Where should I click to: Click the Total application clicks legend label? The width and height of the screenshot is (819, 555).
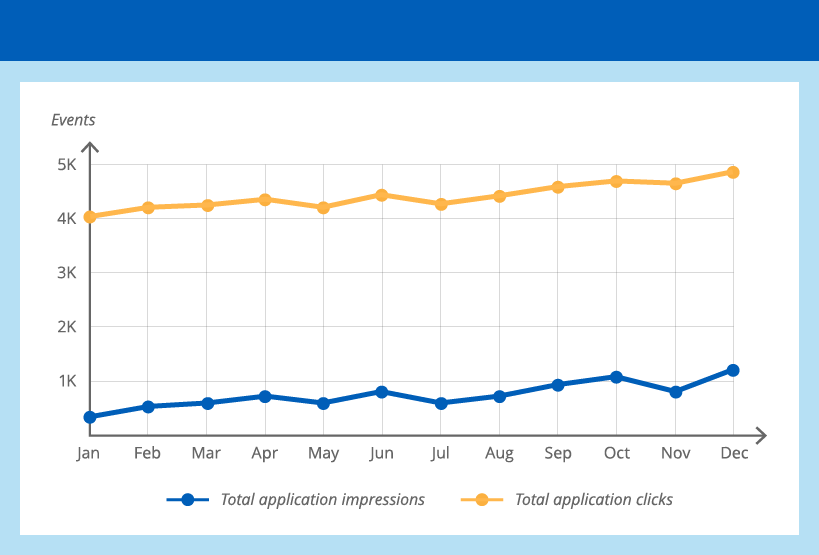(x=593, y=499)
